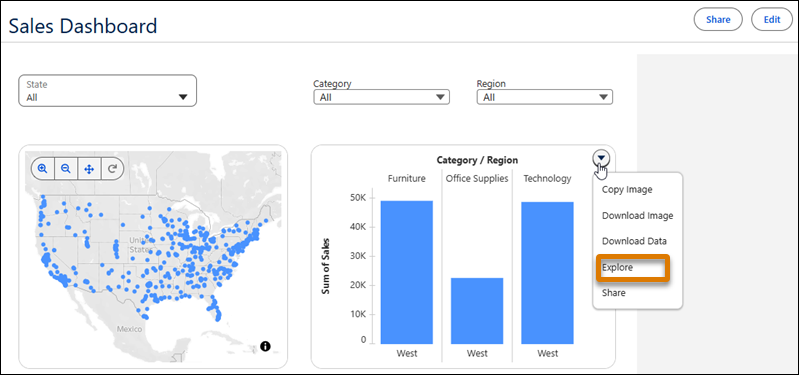The width and height of the screenshot is (799, 375).
Task: Click the Technology column header
Action: tap(547, 179)
